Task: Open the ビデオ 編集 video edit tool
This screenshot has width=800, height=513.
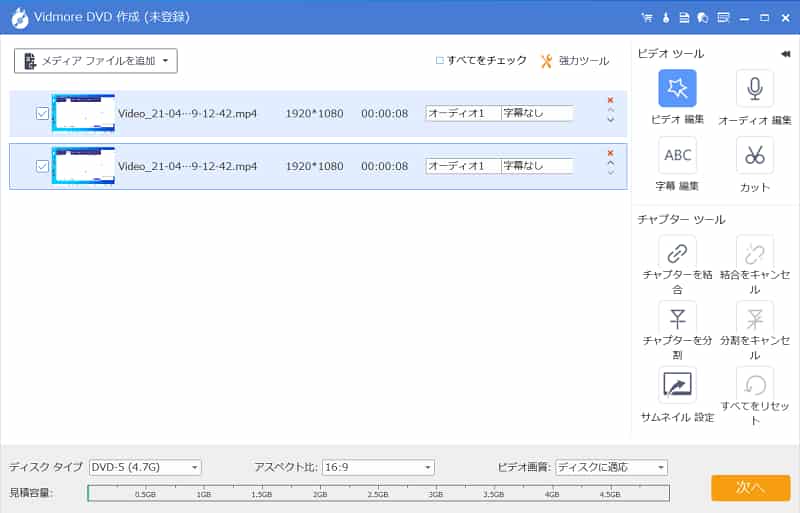Action: click(677, 88)
